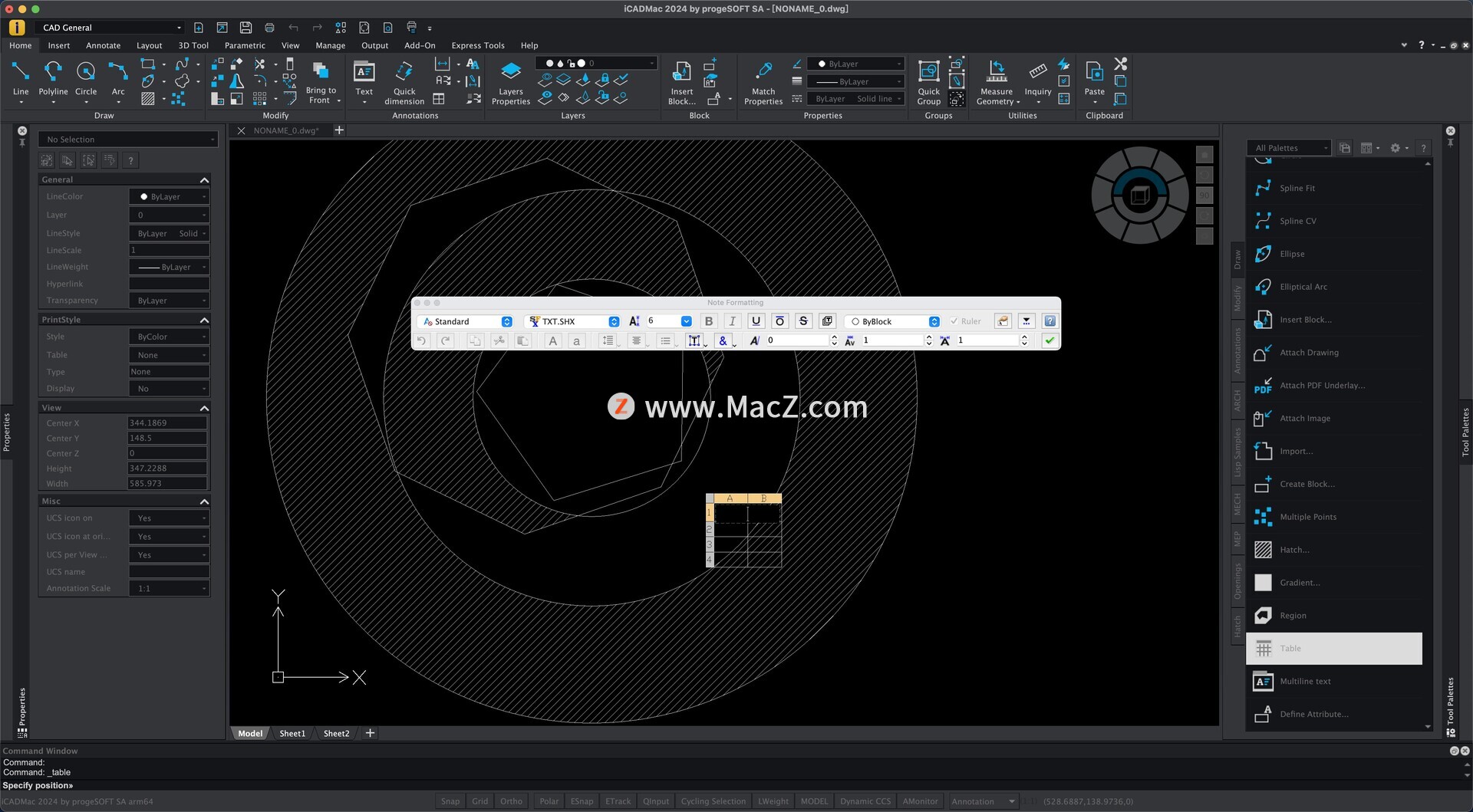Click the oblique angle field showing 0
This screenshot has height=812, width=1473.
799,340
